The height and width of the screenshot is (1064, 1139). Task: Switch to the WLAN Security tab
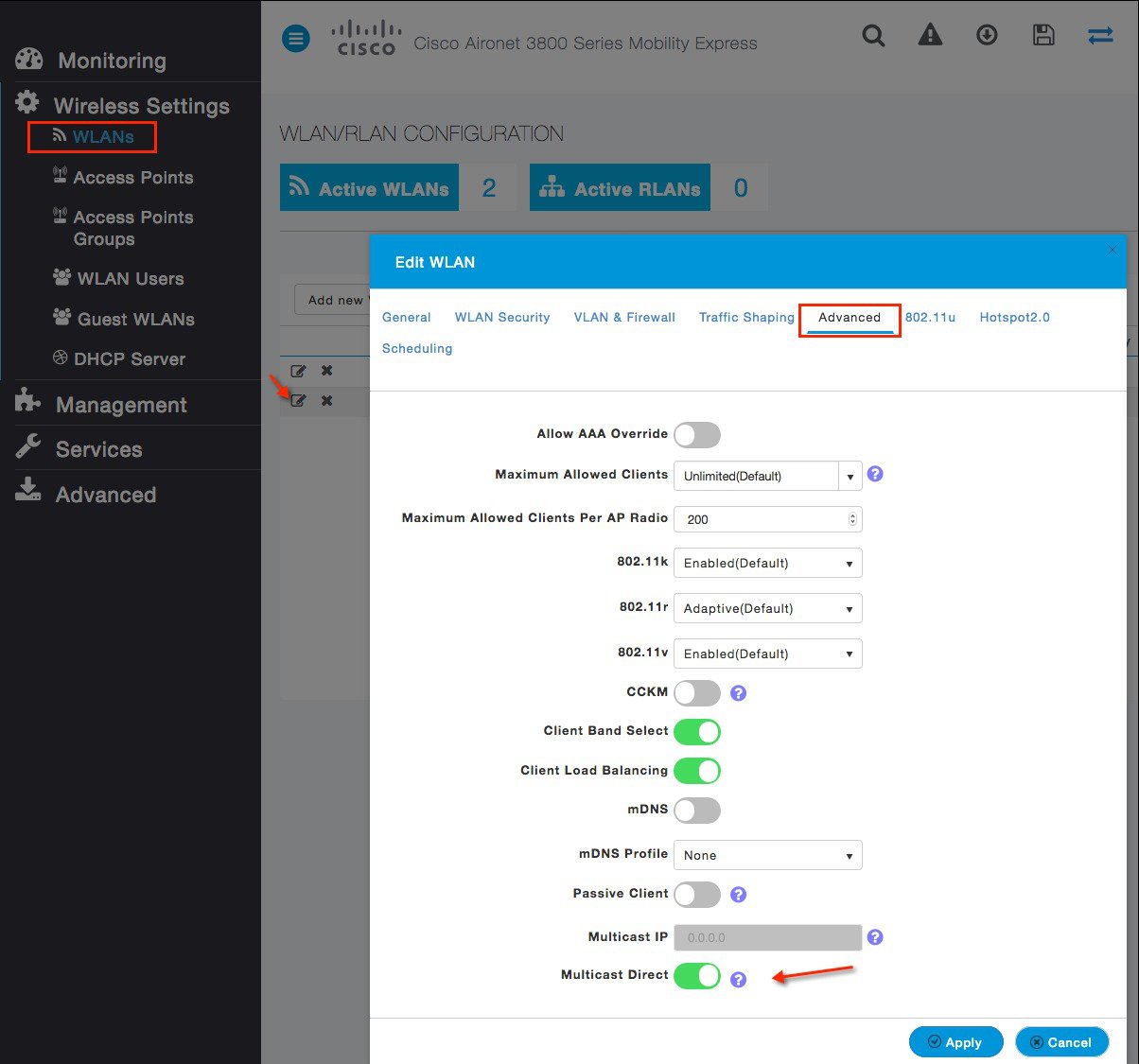pos(502,317)
